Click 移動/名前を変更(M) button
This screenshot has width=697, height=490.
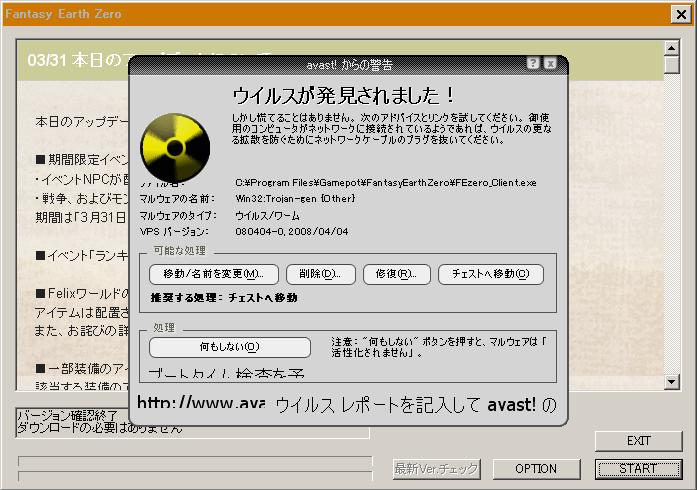pos(214,274)
